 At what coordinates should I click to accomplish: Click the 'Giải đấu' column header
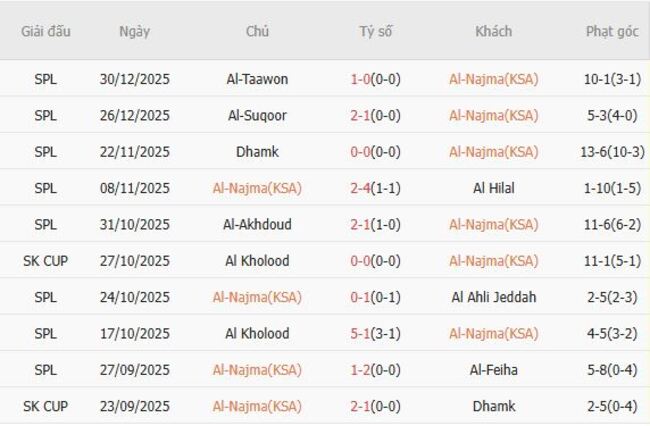coord(45,31)
